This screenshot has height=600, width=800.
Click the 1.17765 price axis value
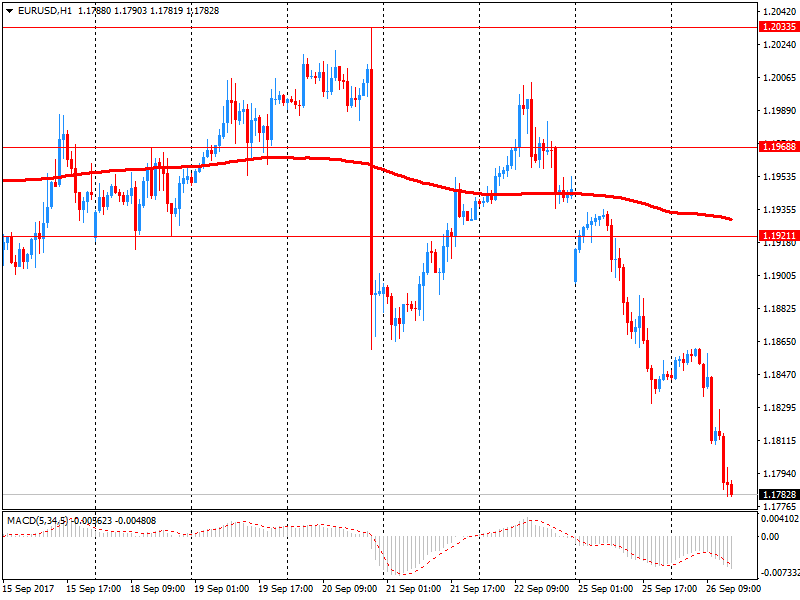tap(780, 507)
